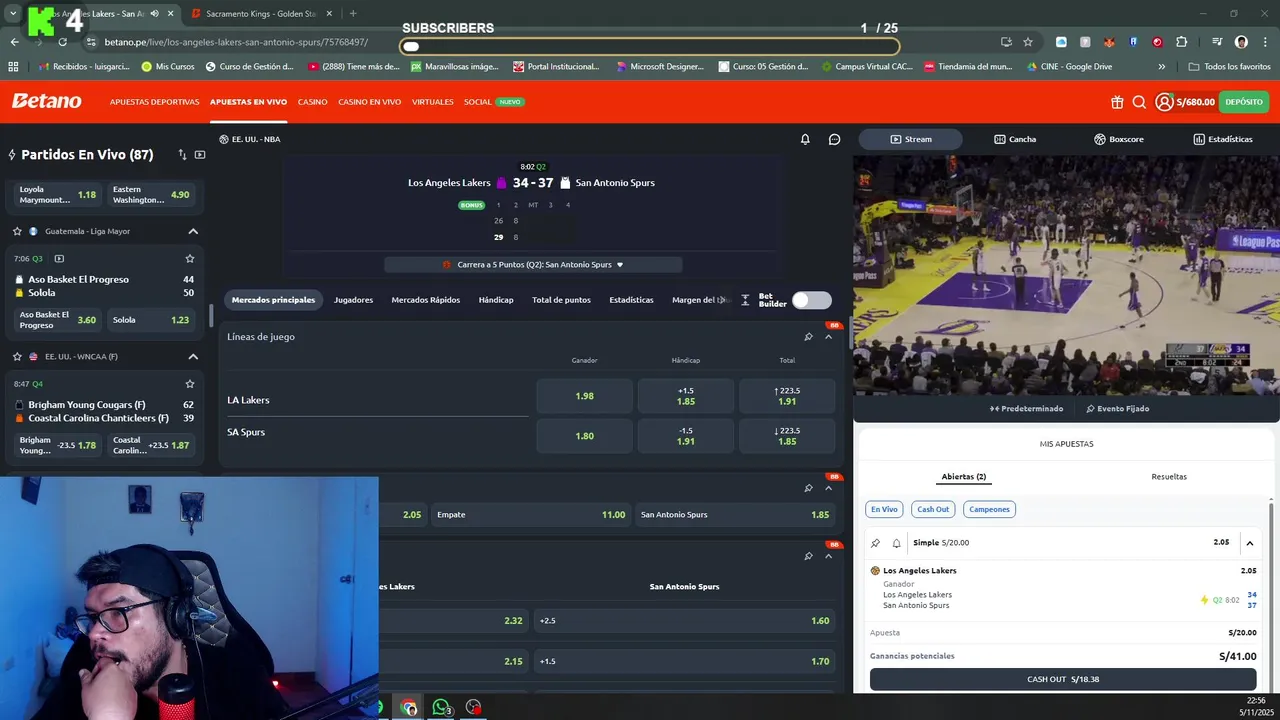Open the MetaMask fox extension icon
This screenshot has height=720, width=1280.
tap(1109, 42)
